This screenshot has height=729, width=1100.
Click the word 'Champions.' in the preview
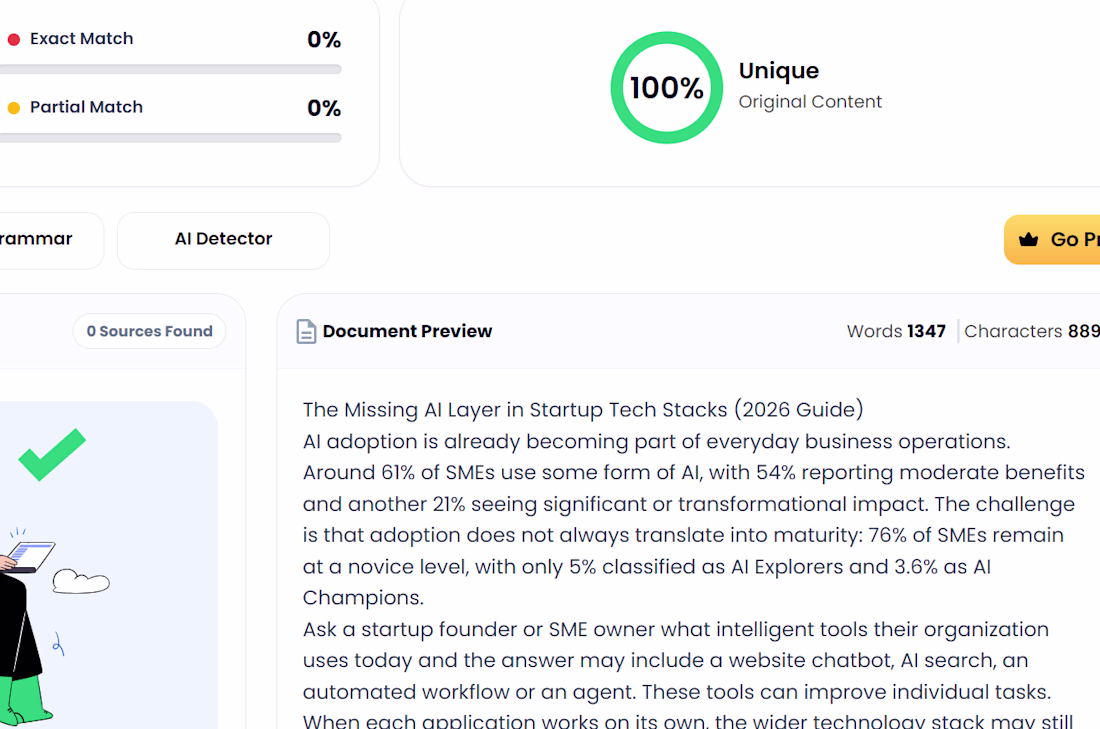tap(363, 598)
